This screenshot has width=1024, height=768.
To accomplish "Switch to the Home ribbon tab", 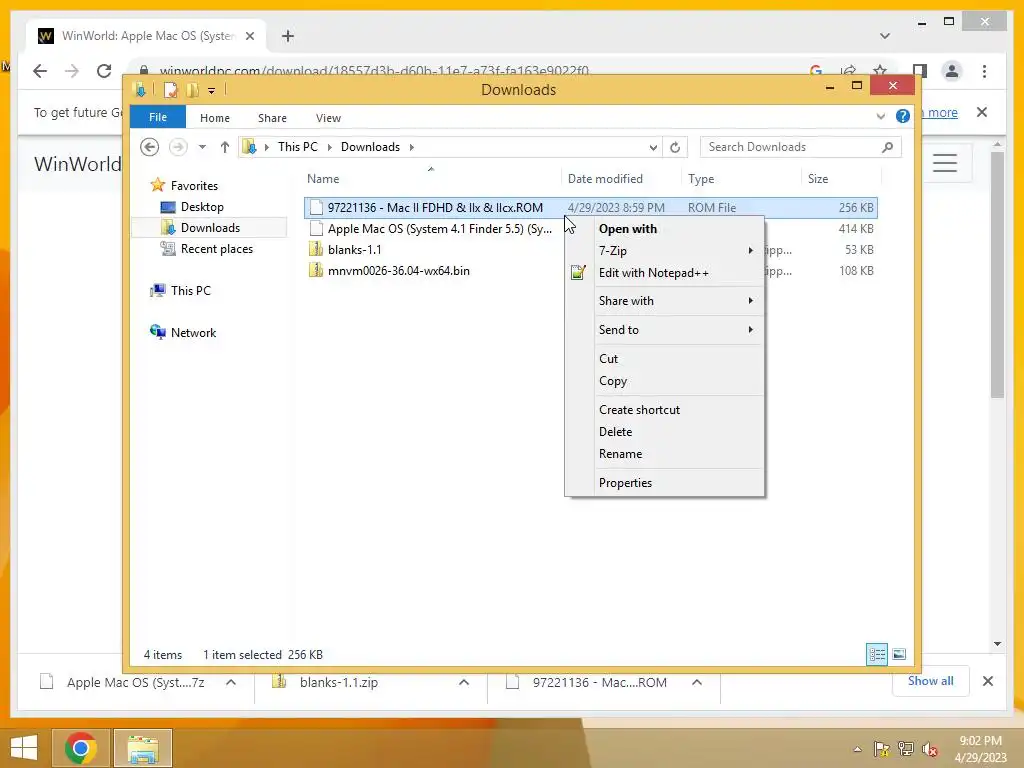I will coord(215,118).
